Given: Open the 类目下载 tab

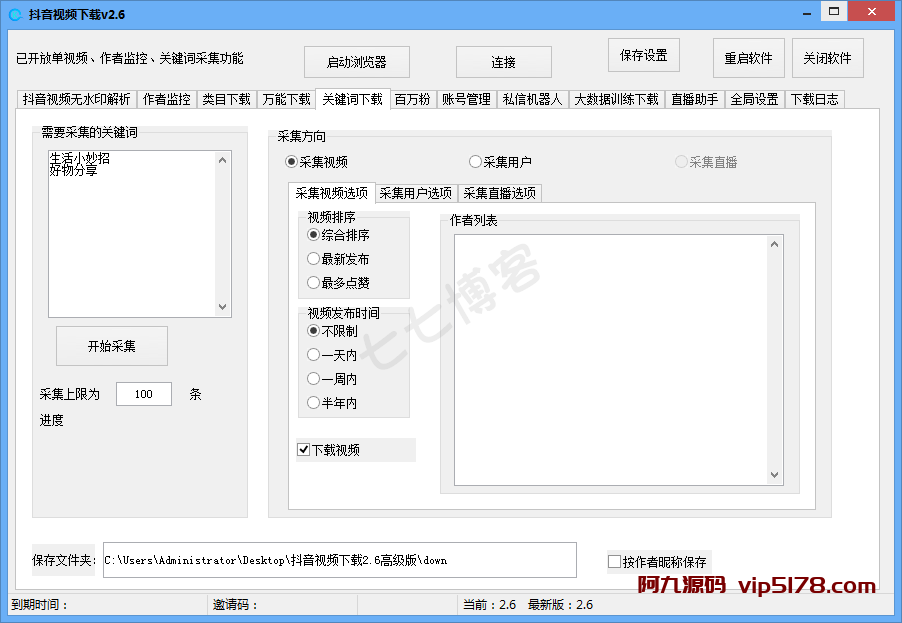Looking at the screenshot, I should coord(227,99).
